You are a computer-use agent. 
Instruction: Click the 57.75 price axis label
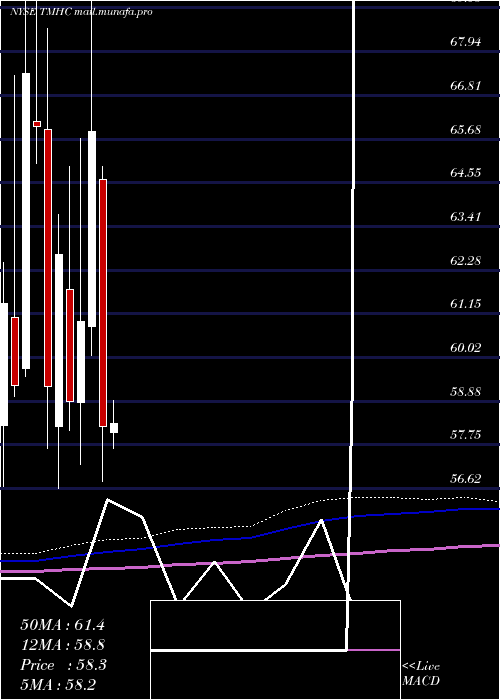pos(466,434)
